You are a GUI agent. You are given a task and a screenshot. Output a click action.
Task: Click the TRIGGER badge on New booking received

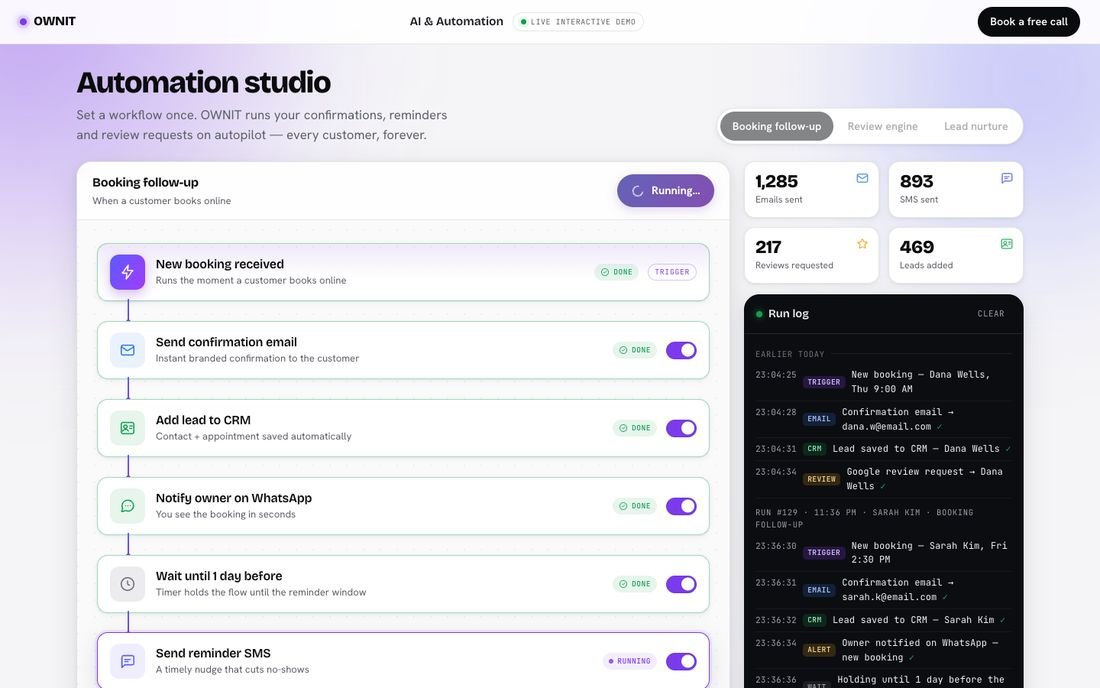(x=672, y=272)
